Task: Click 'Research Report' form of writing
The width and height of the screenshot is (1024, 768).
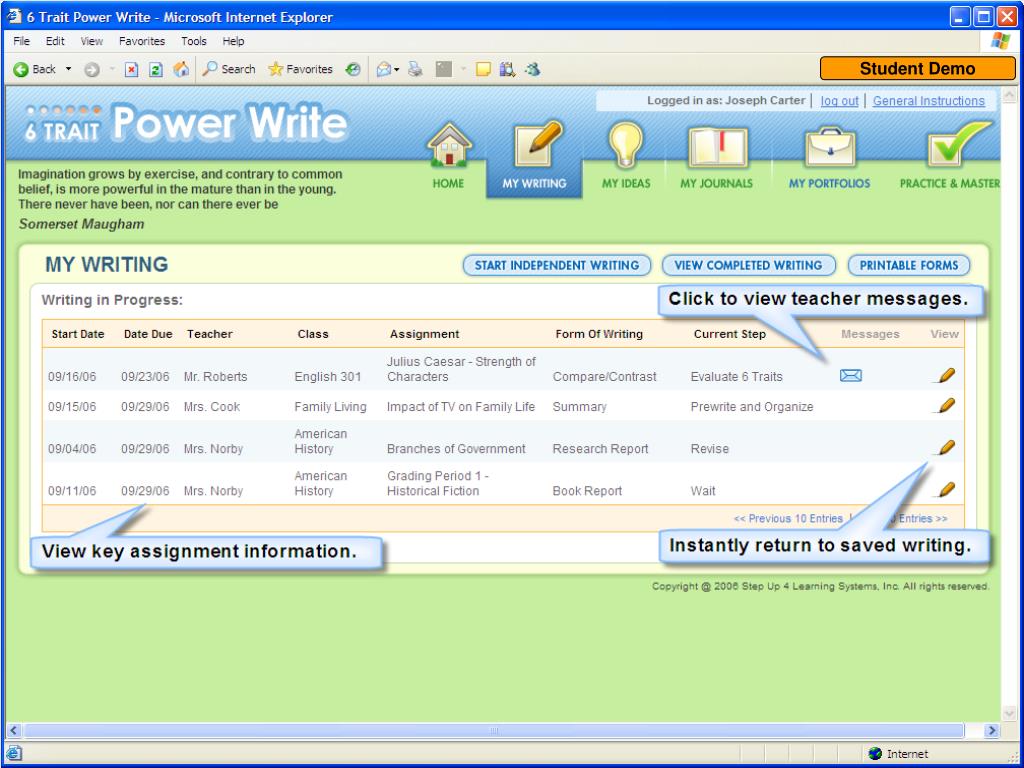Action: (x=600, y=449)
